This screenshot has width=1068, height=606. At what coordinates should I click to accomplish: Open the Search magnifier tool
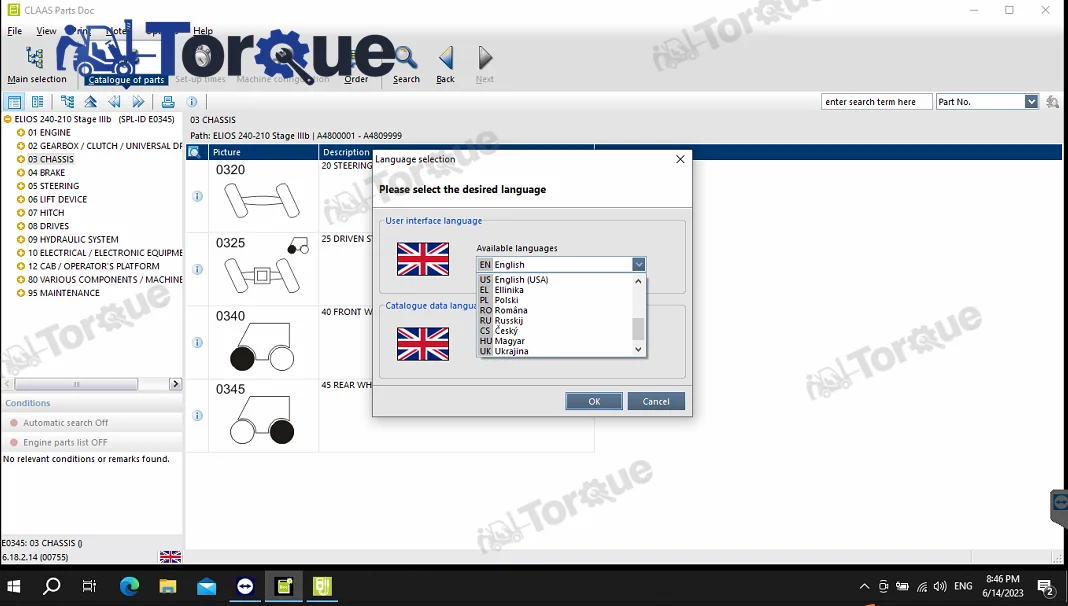point(406,65)
